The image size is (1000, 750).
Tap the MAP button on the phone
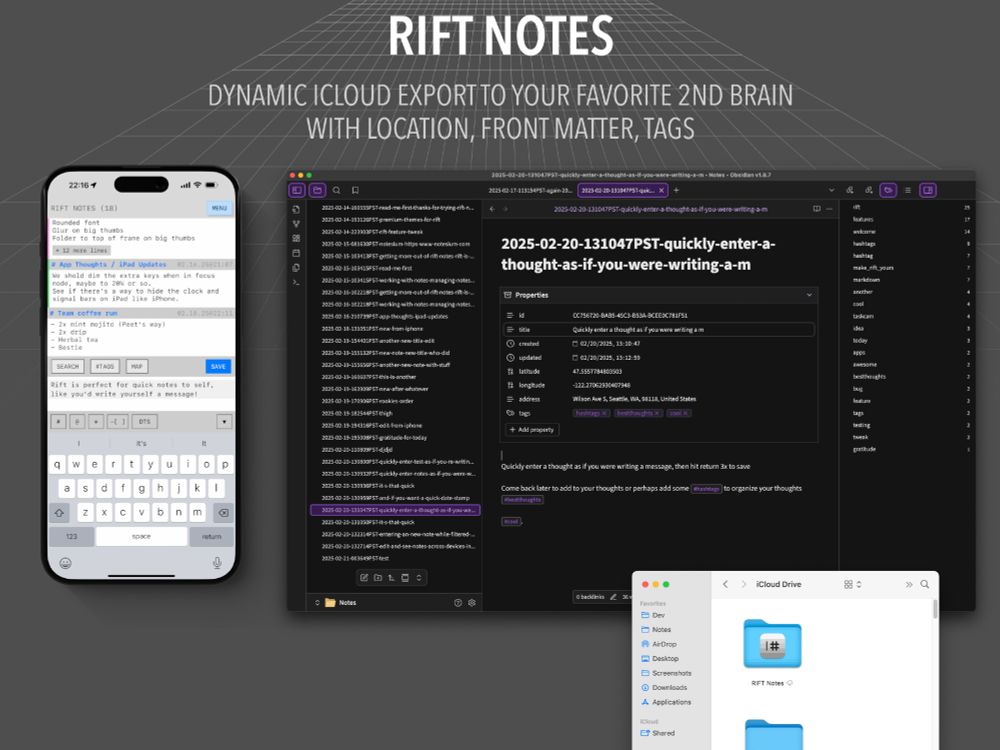(136, 367)
